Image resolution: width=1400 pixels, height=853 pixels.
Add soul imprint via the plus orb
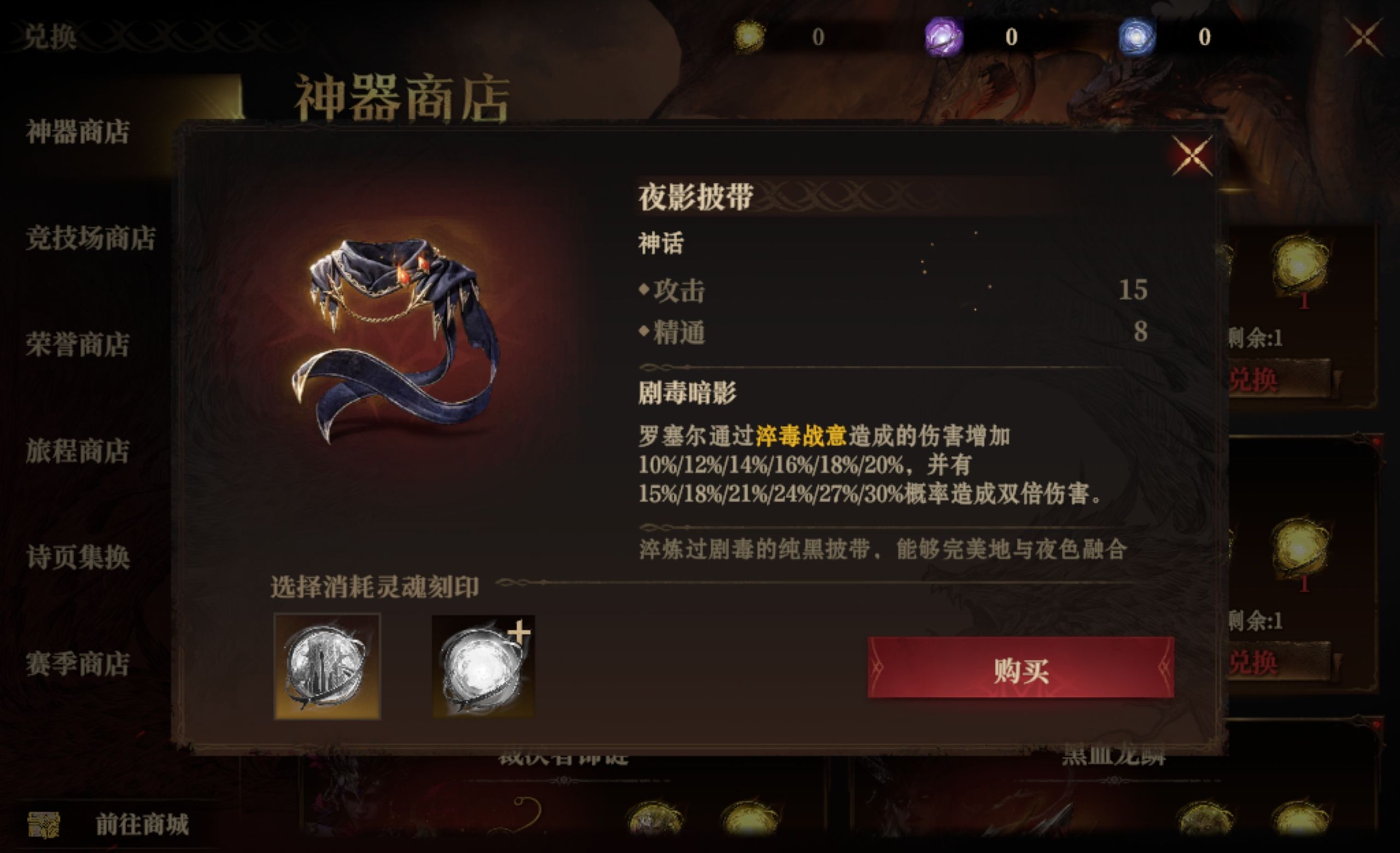[x=483, y=666]
